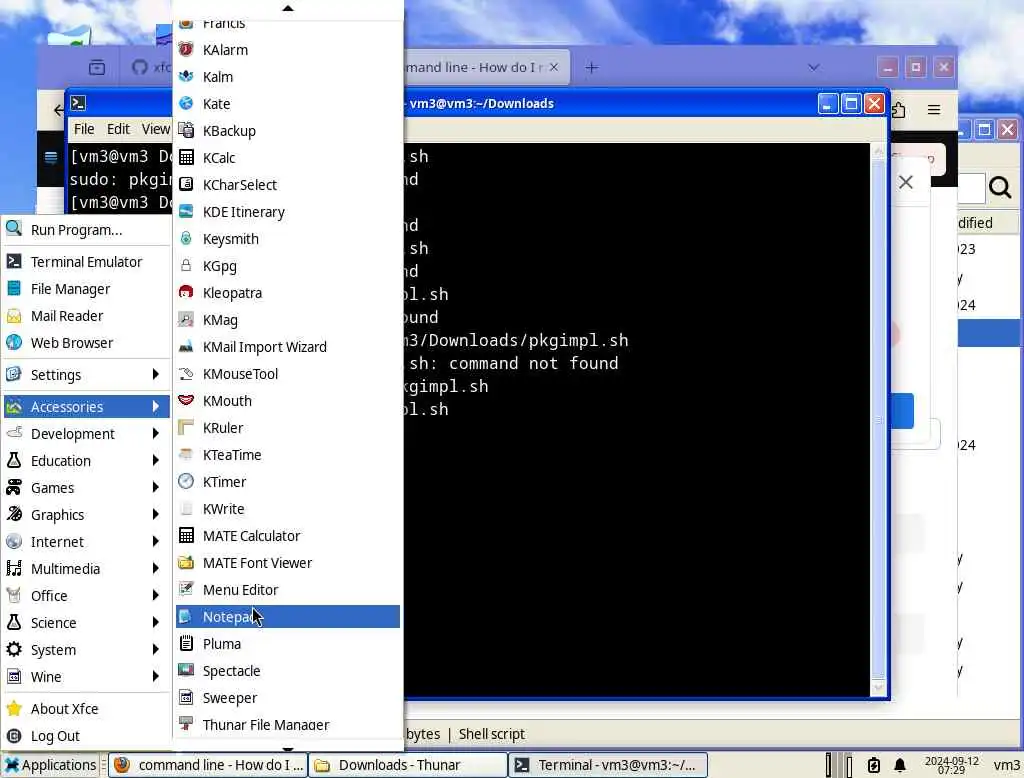The height and width of the screenshot is (778, 1024).
Task: Open the Menu Editor entry
Action: (x=287, y=589)
